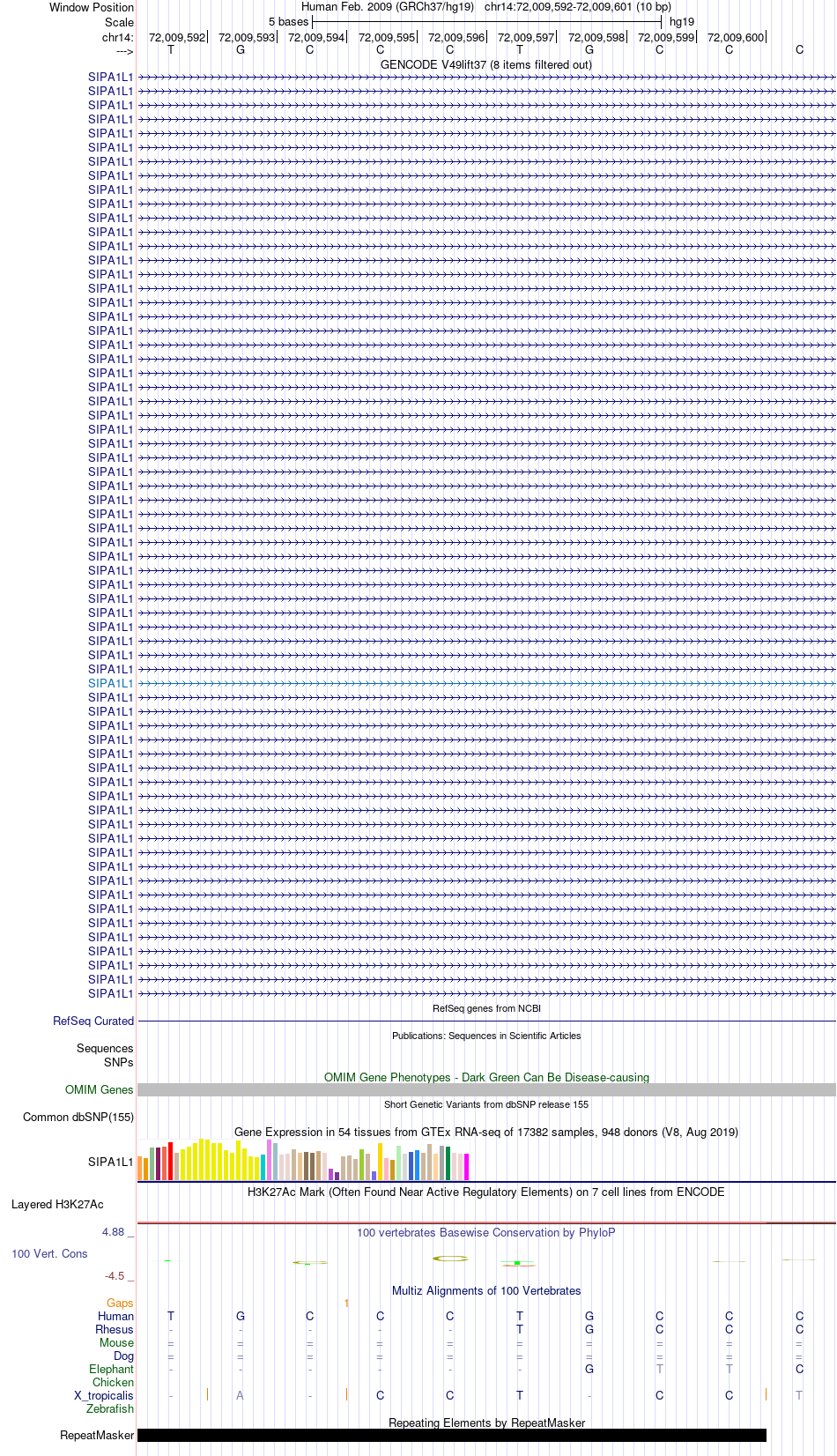
Task: Click the RefSeq Curated blue intron line
Action: coord(486,1021)
